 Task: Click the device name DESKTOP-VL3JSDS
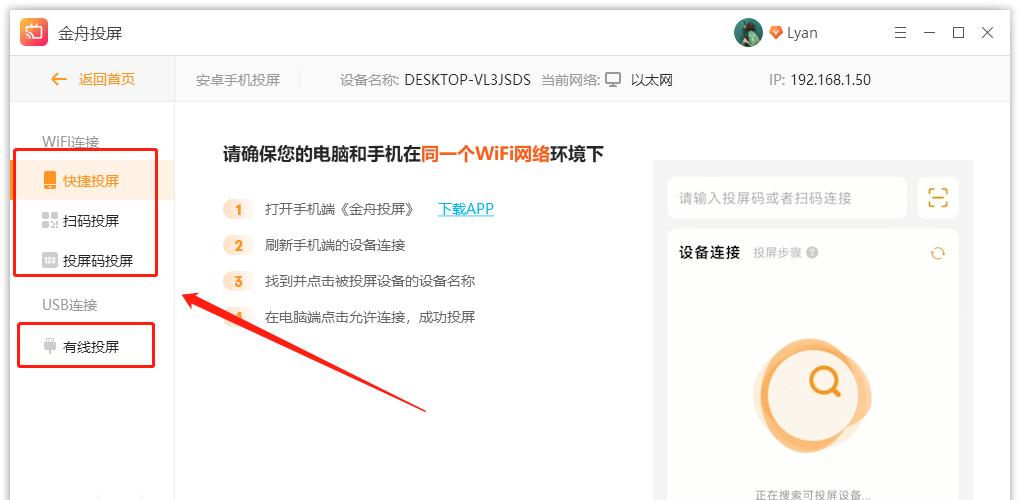pos(468,80)
